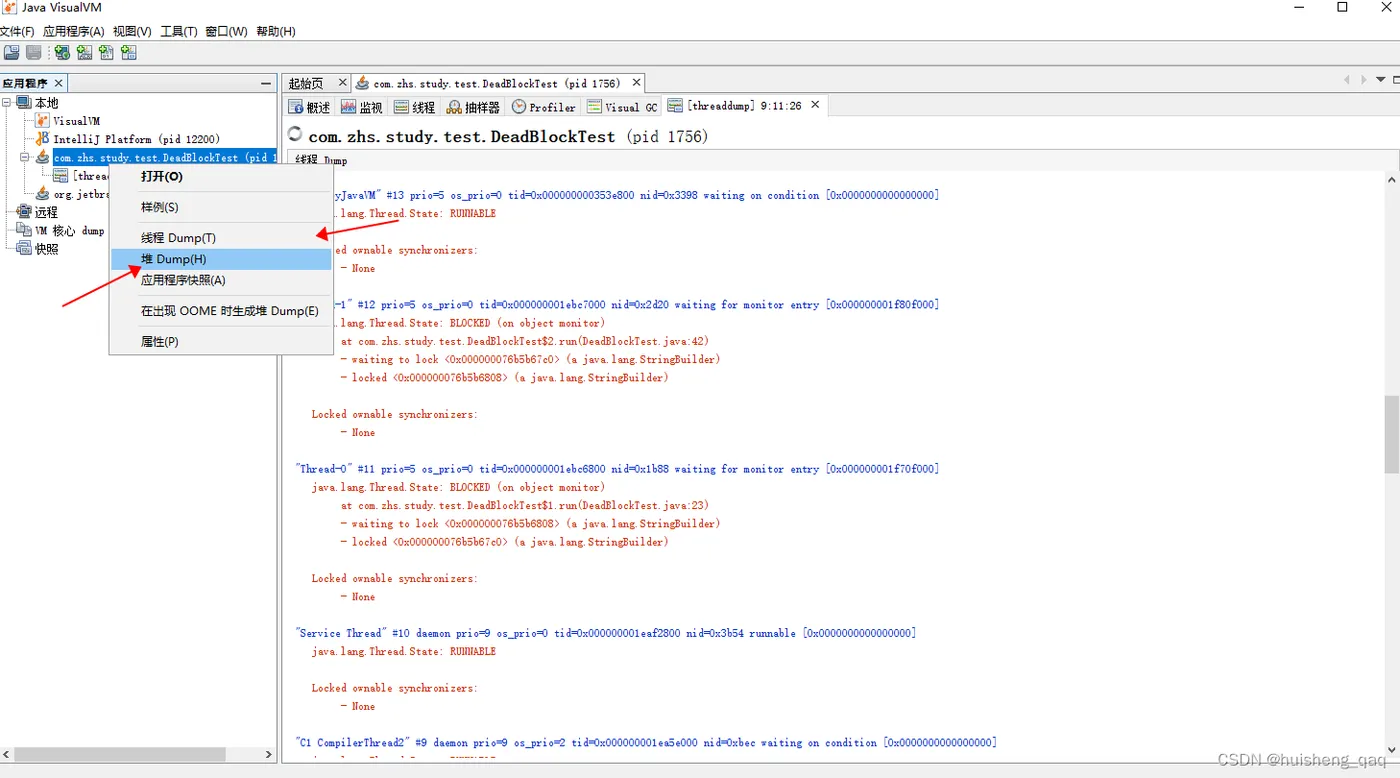This screenshot has height=778, width=1400.
Task: Click the 快照 snapshots icon
Action: pyautogui.click(x=24, y=248)
